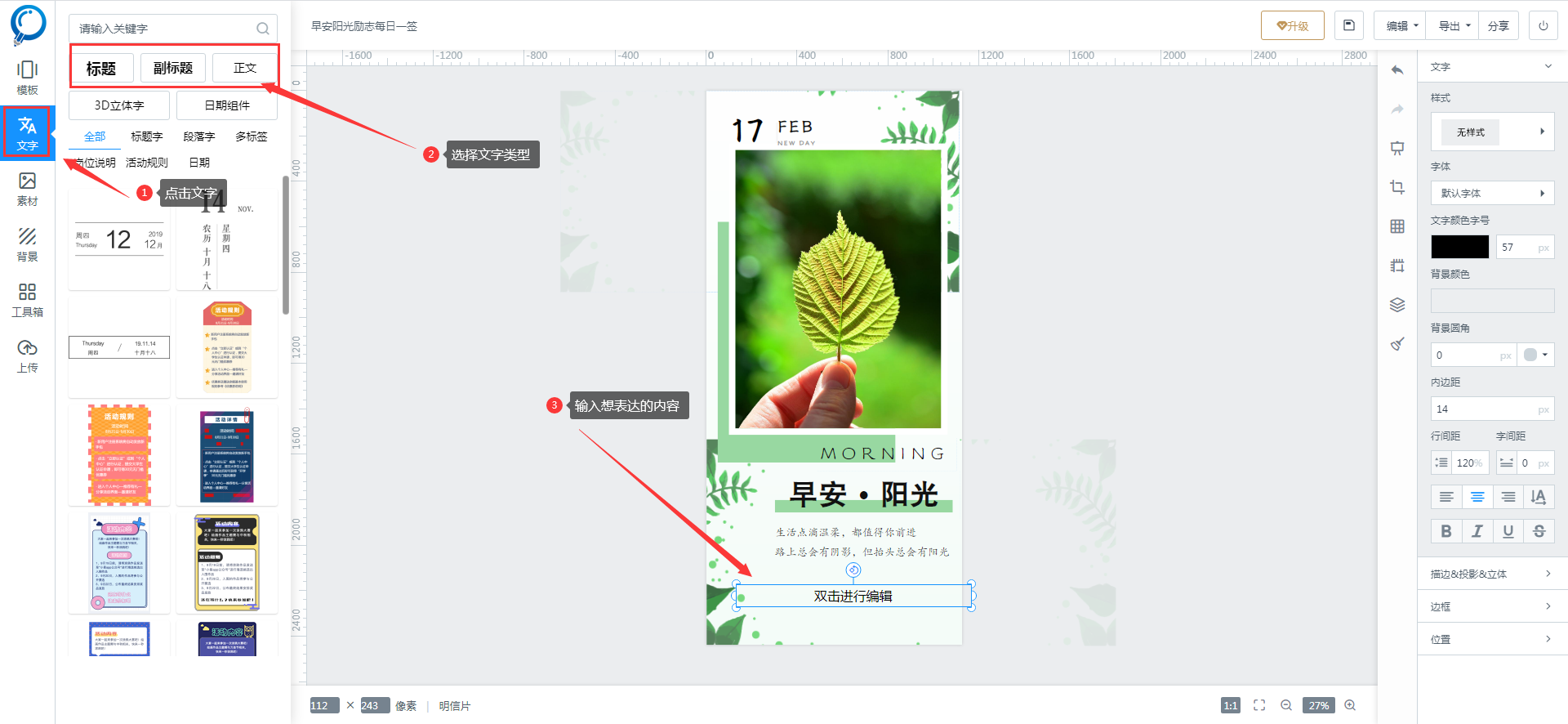Redo the last undone action

[x=1397, y=109]
